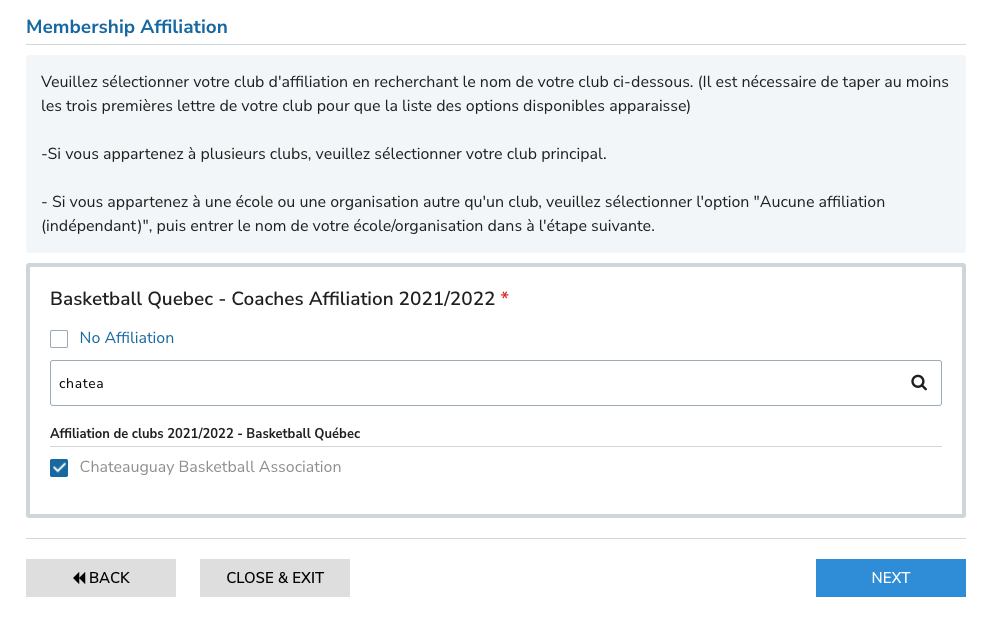This screenshot has width=995, height=624.
Task: Click the "Aucune affiliation (indépendant)" instruction paragraph
Action: coord(463,214)
